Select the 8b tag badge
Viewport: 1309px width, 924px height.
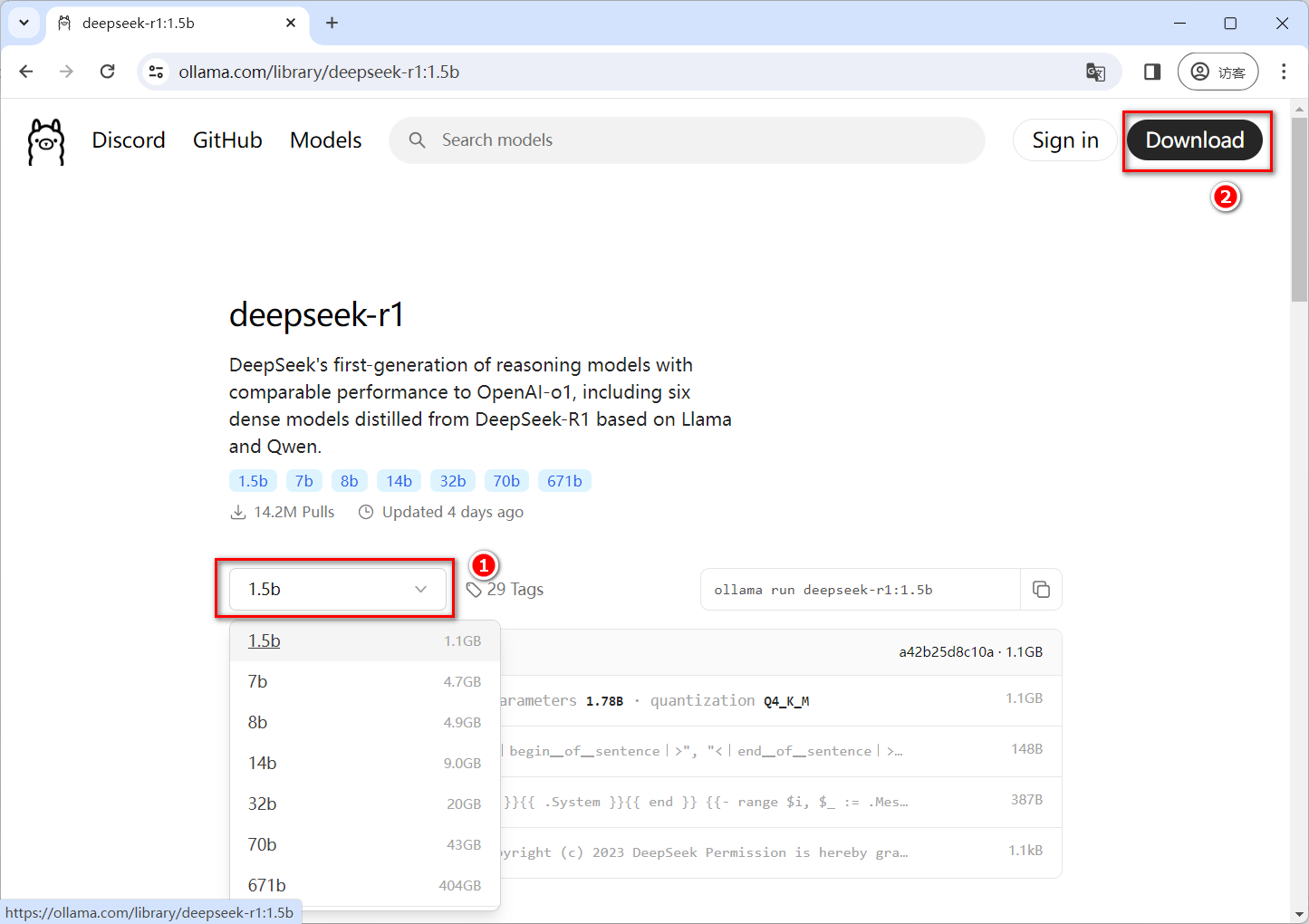(x=350, y=481)
